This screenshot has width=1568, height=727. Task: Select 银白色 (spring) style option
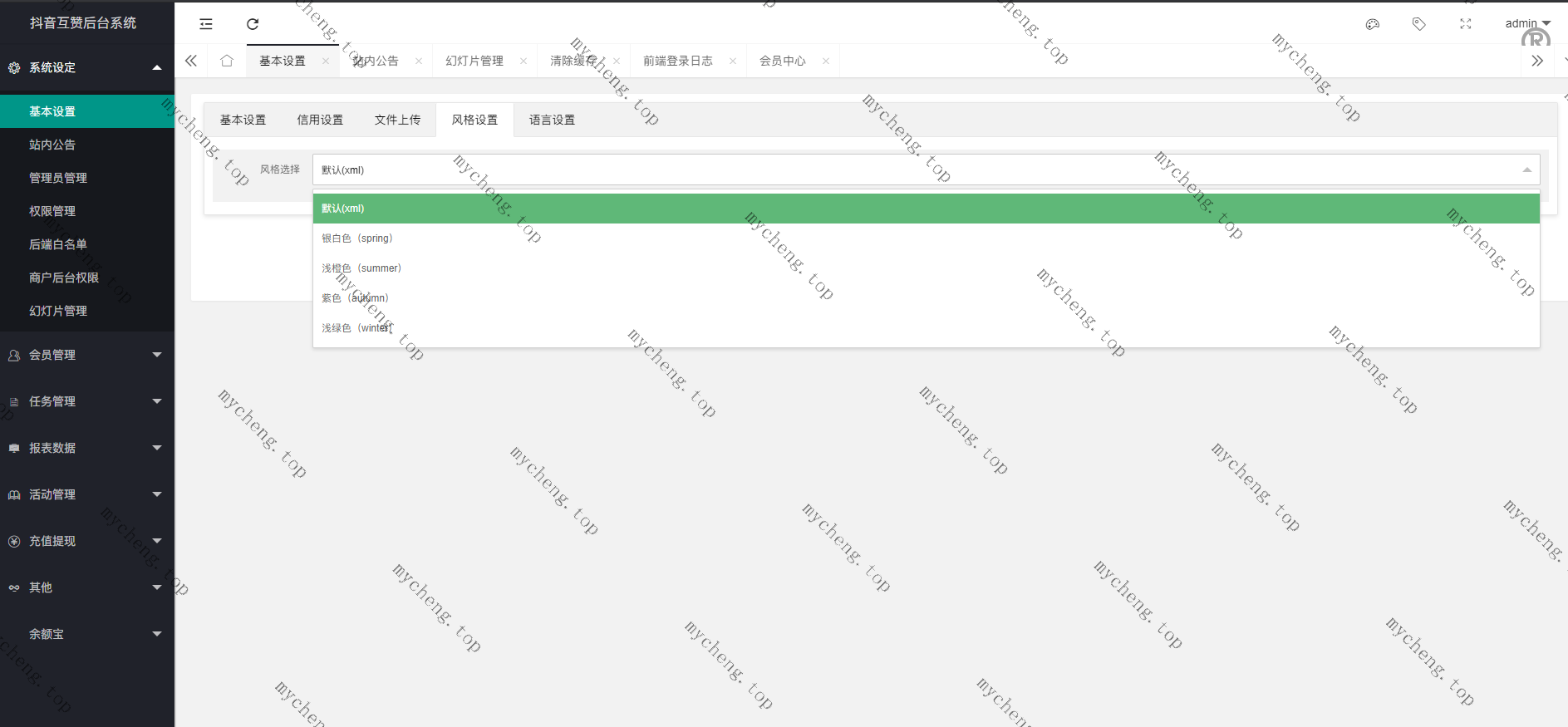357,238
